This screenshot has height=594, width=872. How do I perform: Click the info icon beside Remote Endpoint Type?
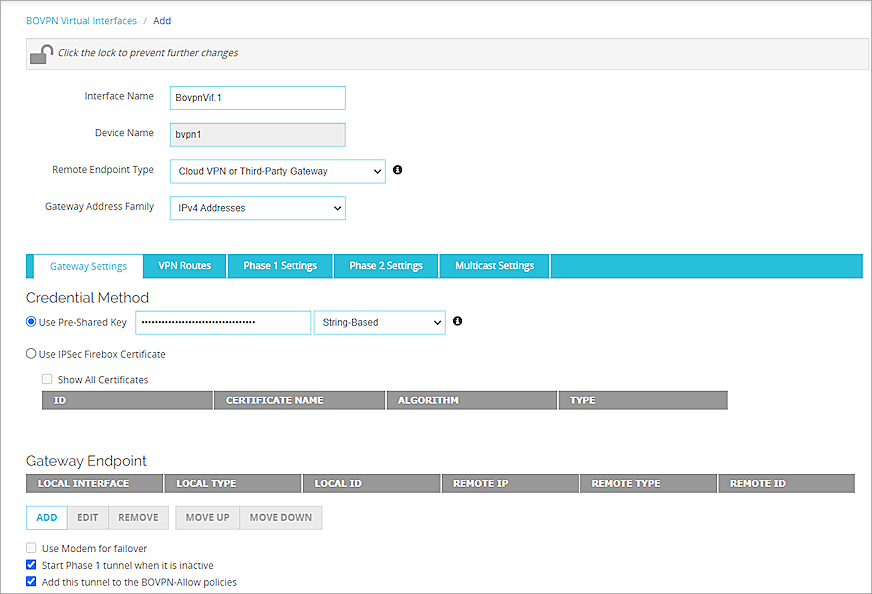(x=397, y=170)
